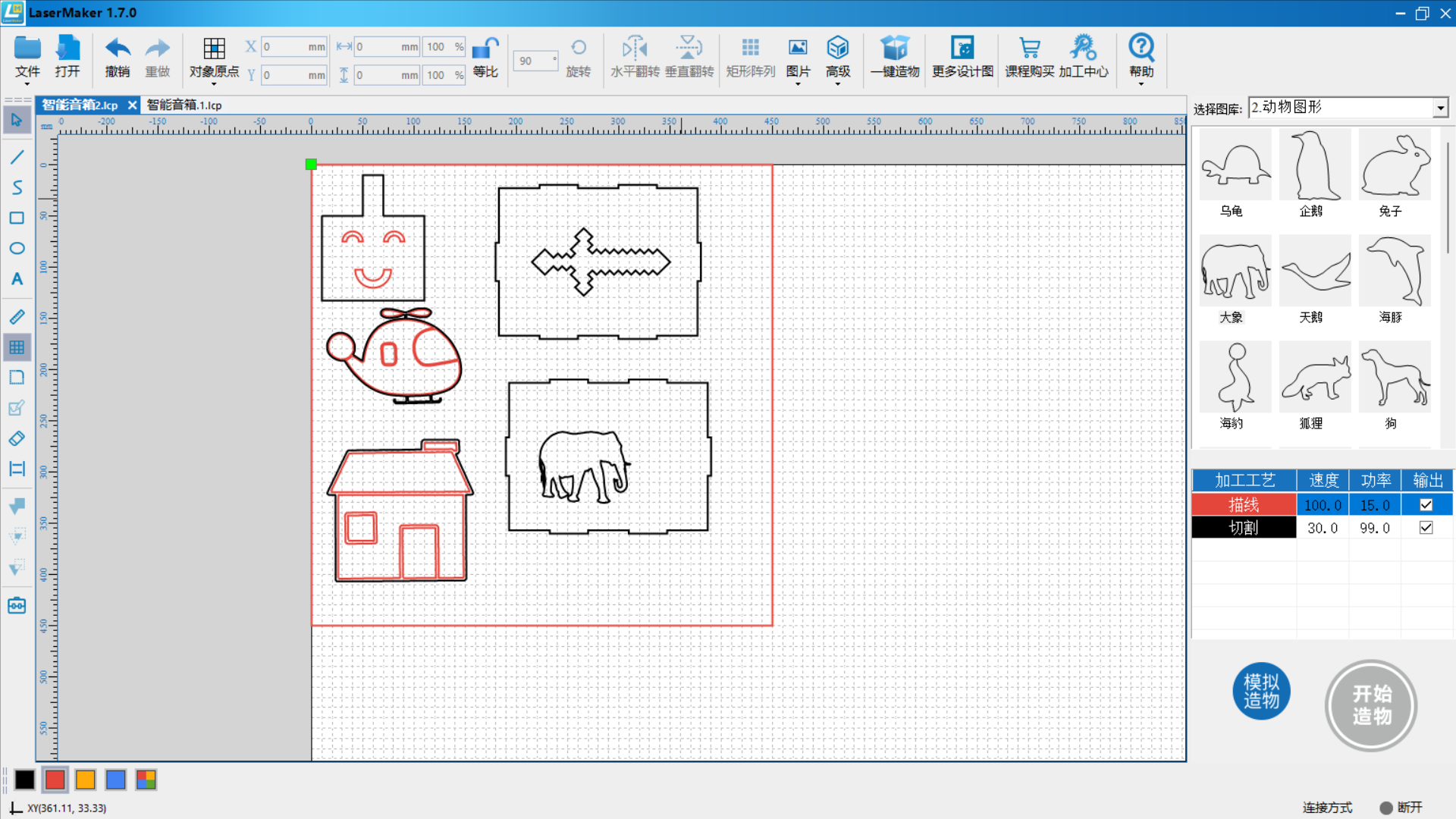
Task: Click the one-click create box icon
Action: (x=895, y=49)
